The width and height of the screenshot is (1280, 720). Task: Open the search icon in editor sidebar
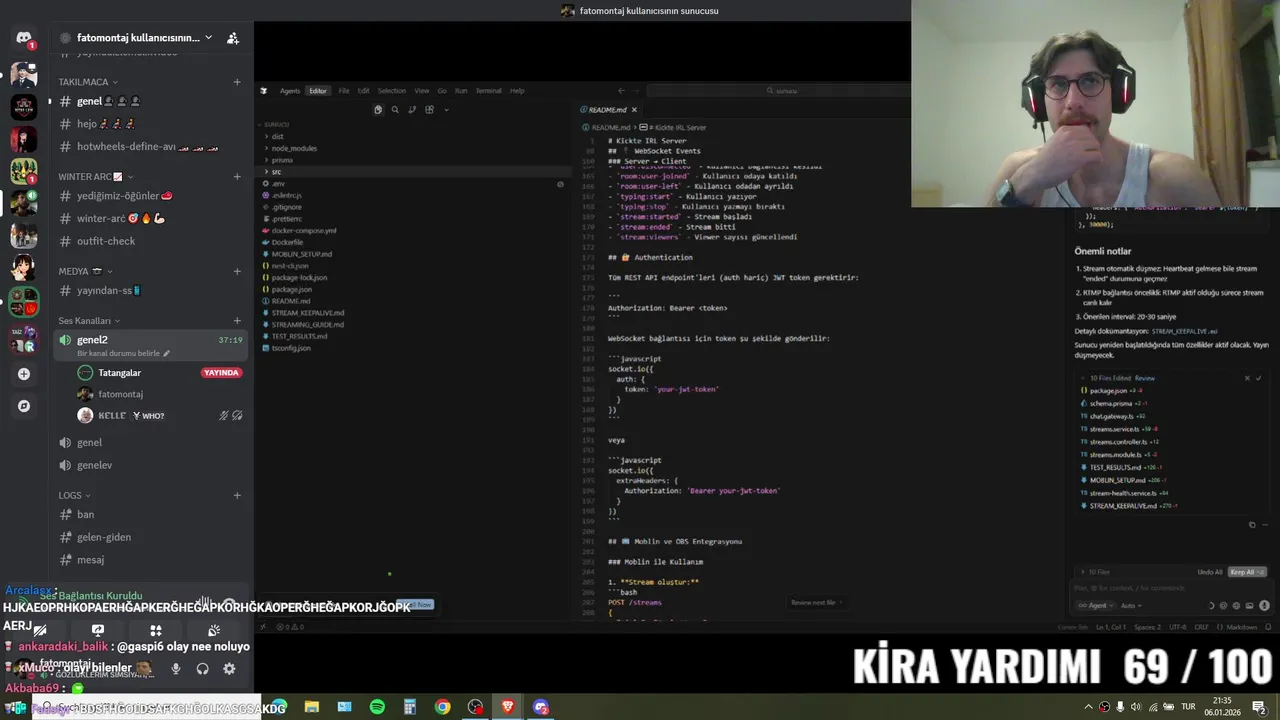(x=395, y=110)
